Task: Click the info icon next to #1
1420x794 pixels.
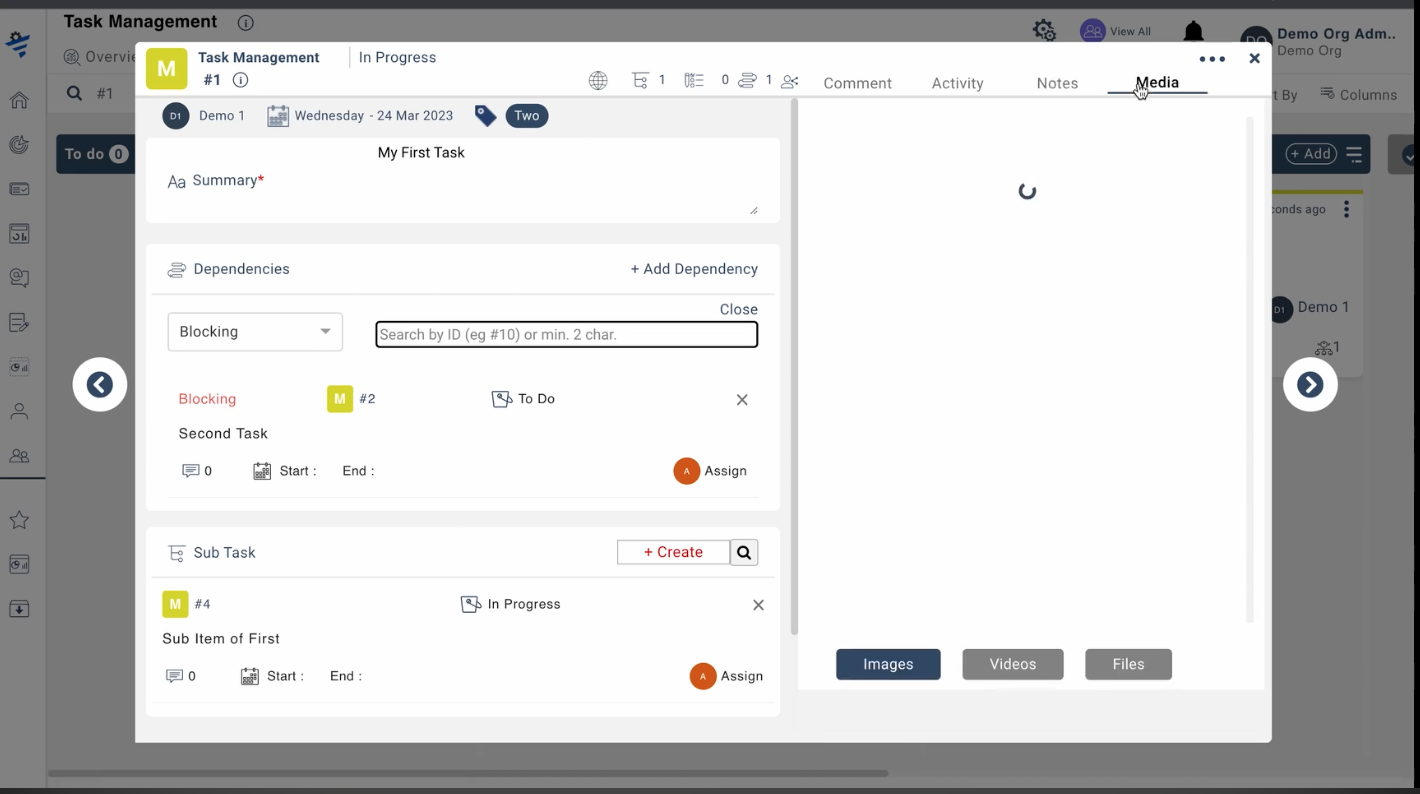Action: point(240,80)
